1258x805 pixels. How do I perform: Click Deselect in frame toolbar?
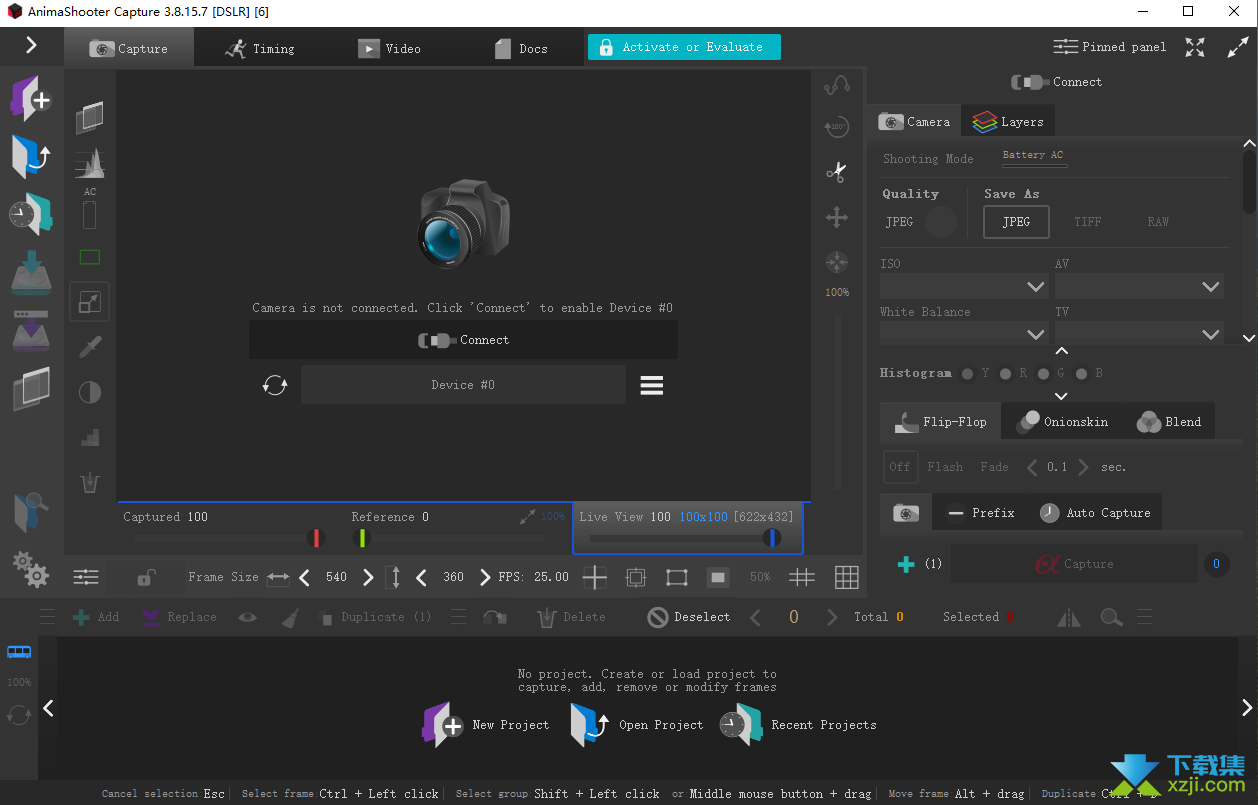tap(689, 617)
